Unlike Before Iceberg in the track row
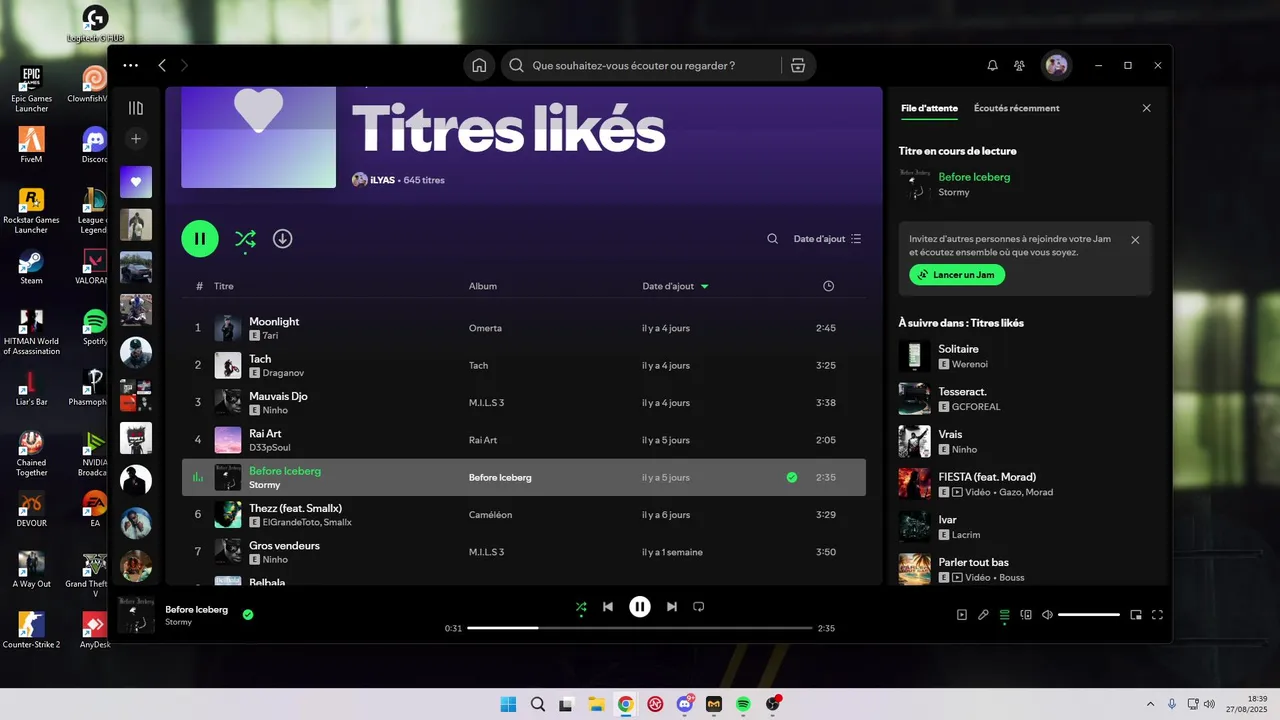 click(x=792, y=478)
